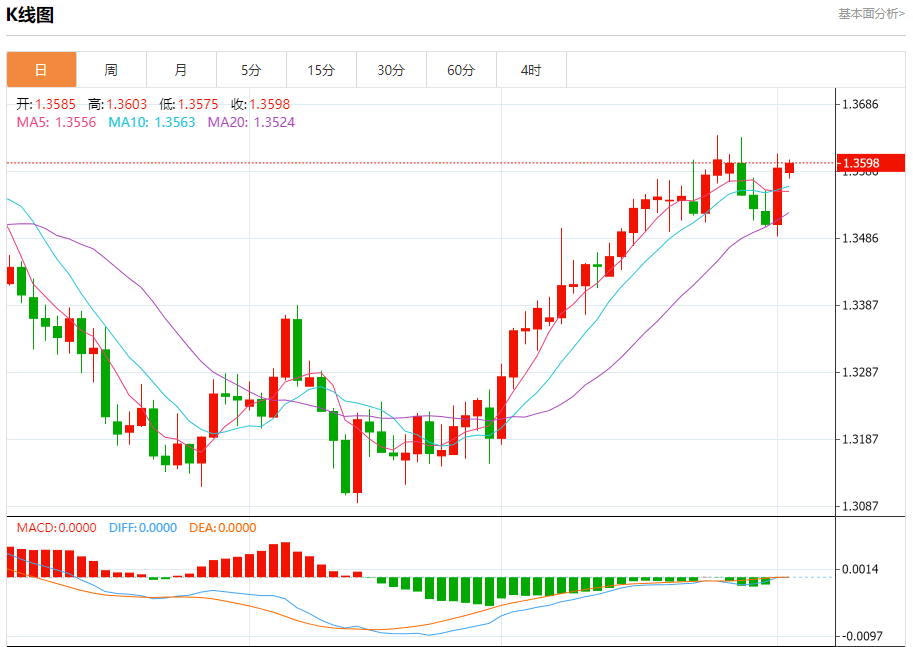Click the 1.3387 price axis label

[860, 305]
